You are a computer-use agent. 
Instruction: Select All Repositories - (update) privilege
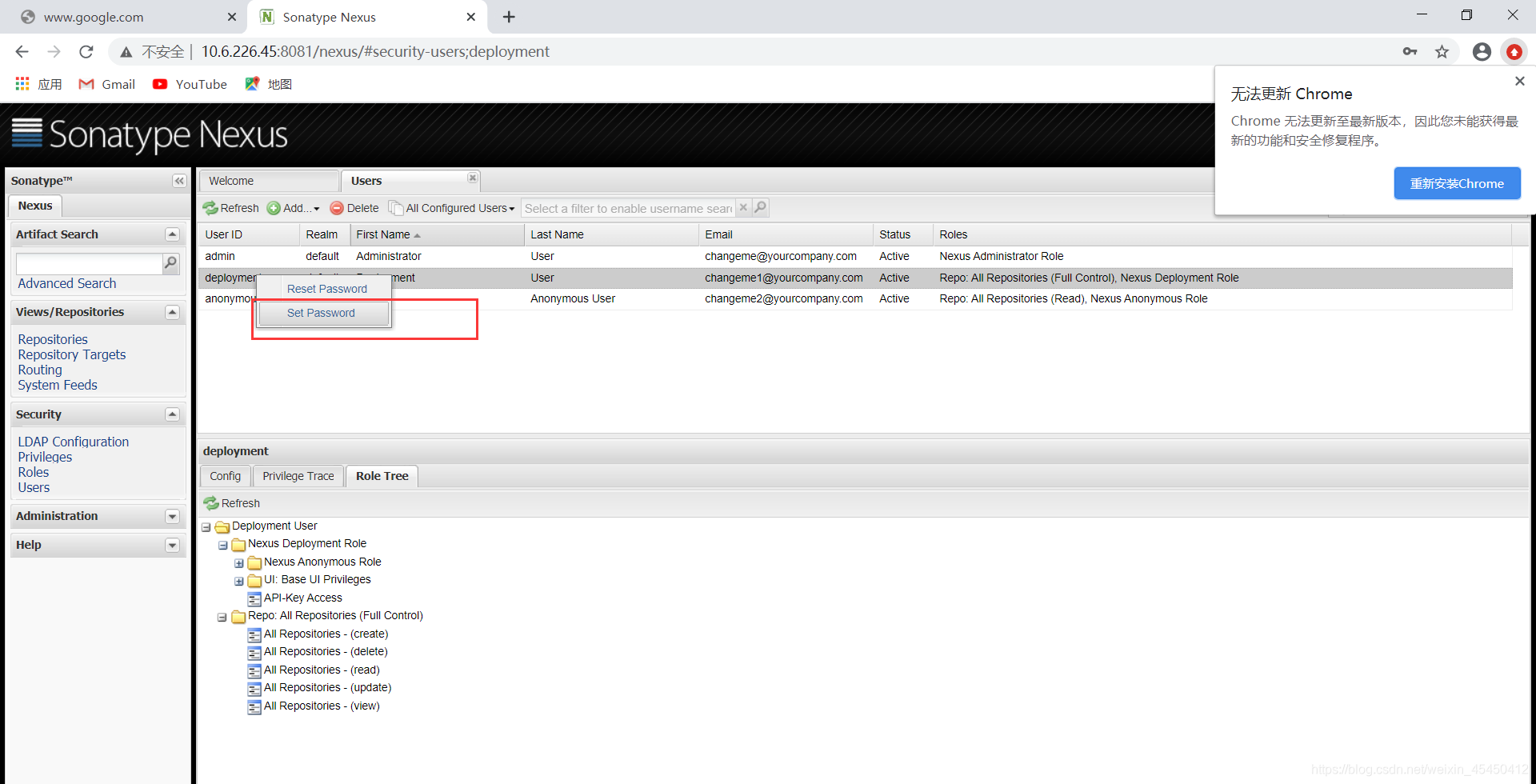(x=327, y=687)
